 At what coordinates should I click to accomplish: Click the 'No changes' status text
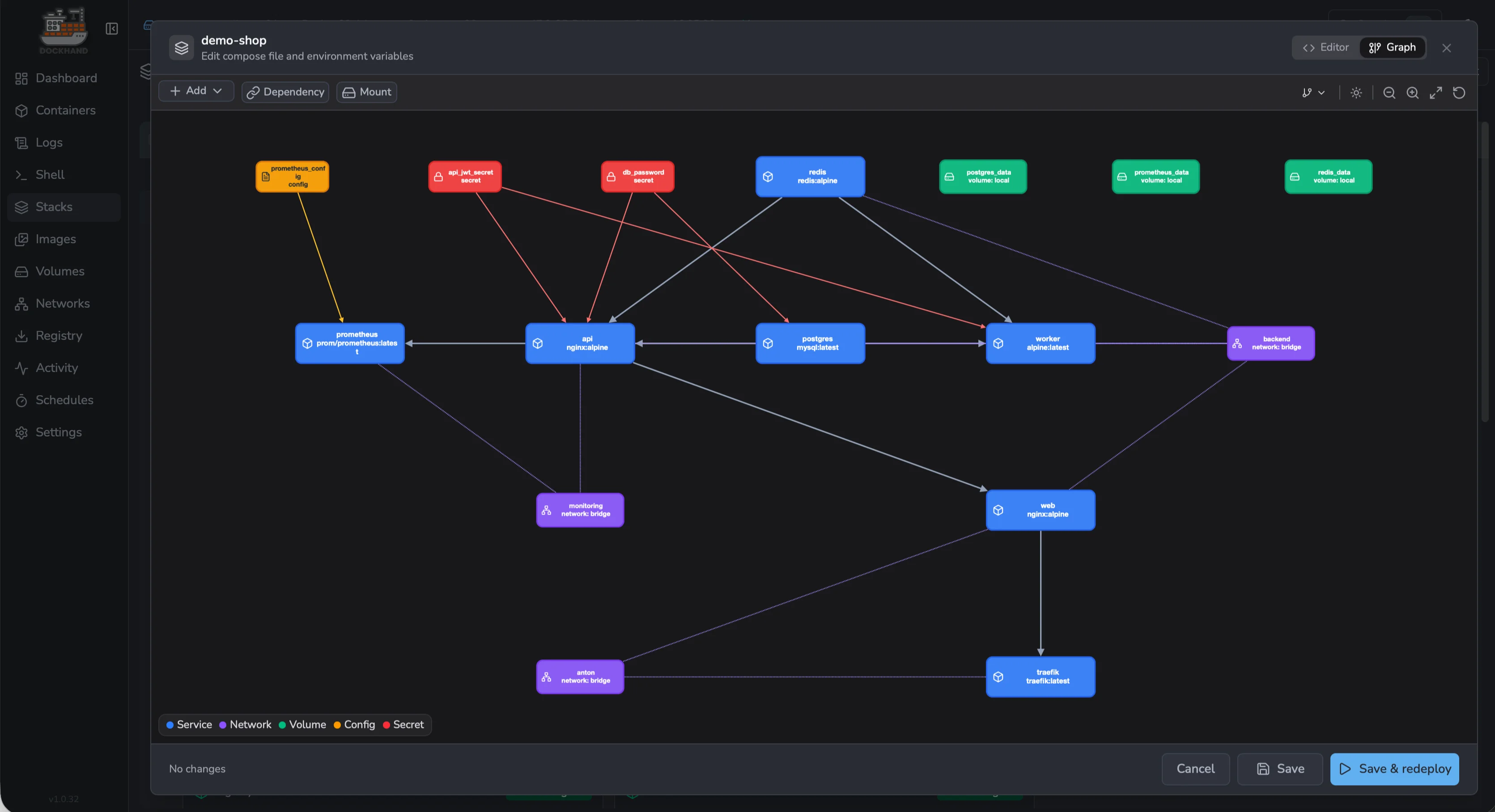pos(197,769)
